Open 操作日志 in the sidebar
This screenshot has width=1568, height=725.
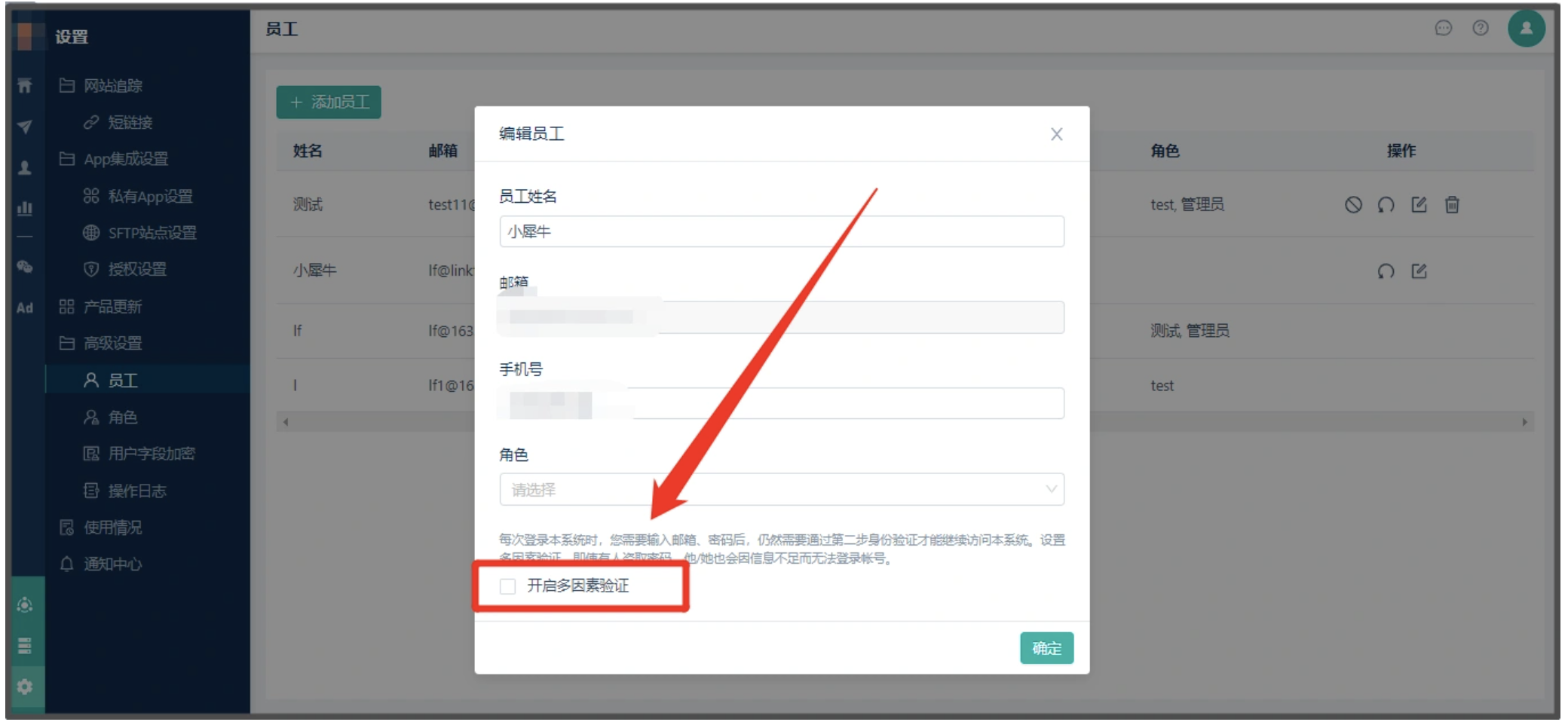[x=136, y=491]
